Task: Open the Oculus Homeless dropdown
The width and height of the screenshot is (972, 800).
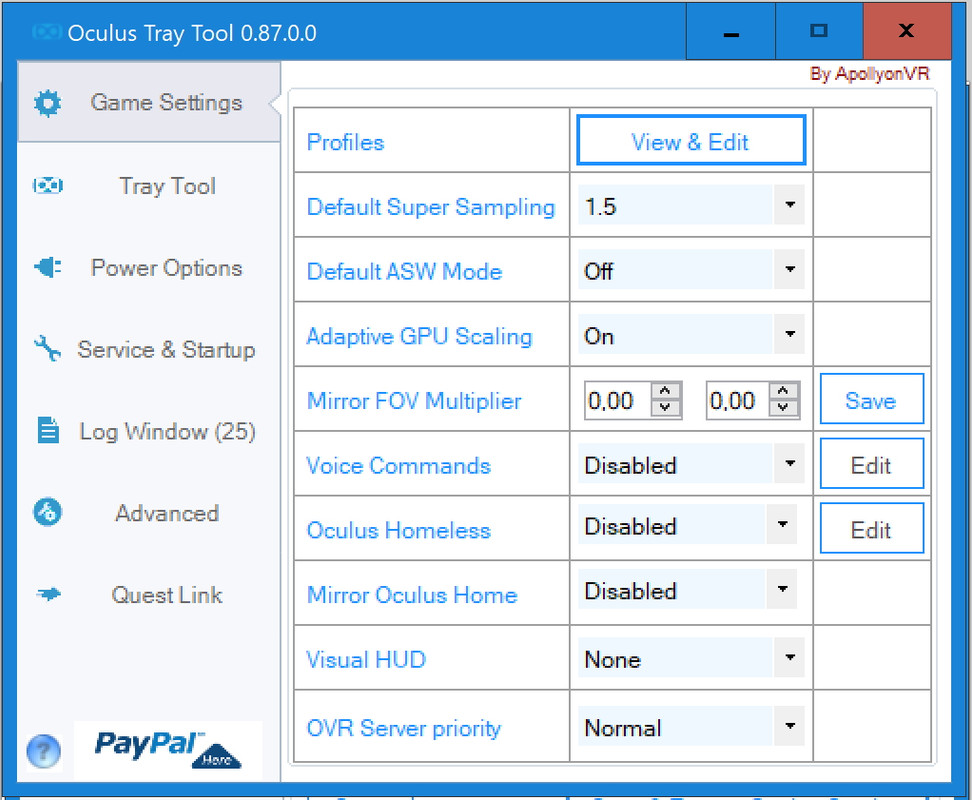Action: pos(782,524)
